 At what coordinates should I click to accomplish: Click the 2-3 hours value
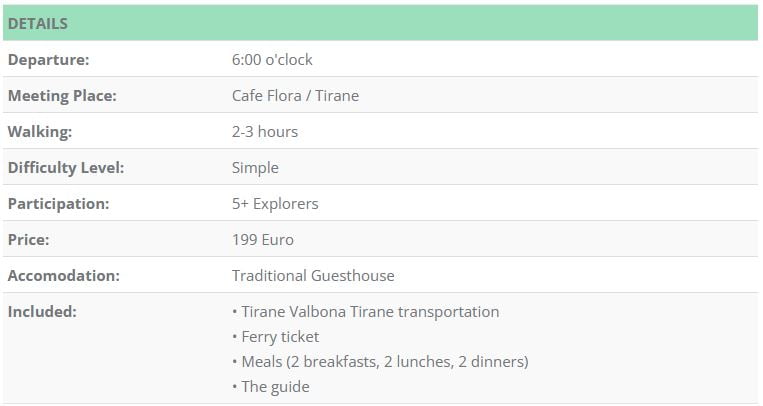pos(265,131)
